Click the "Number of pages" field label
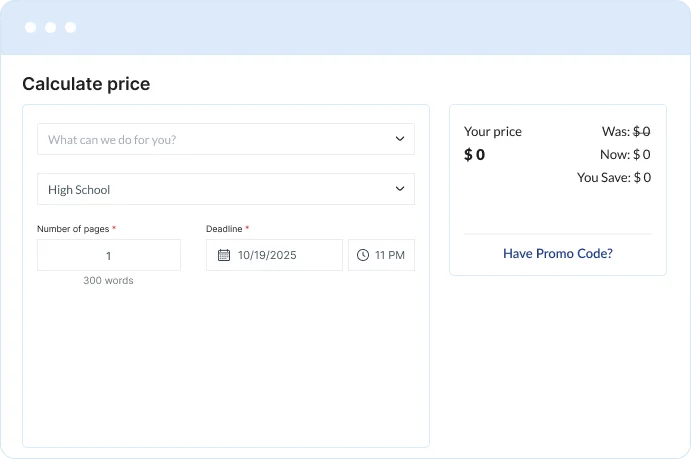This screenshot has height=459, width=691. tap(73, 229)
